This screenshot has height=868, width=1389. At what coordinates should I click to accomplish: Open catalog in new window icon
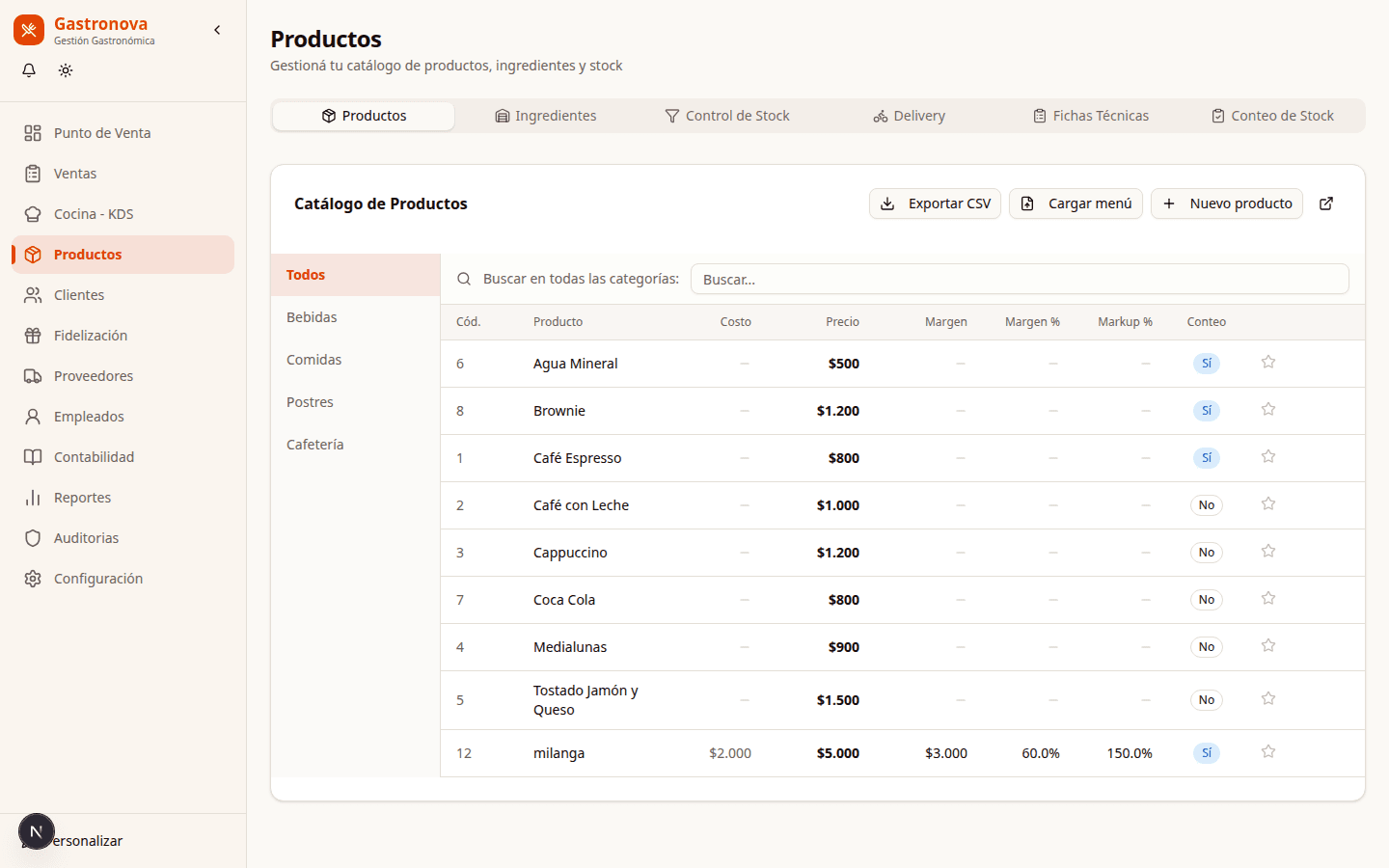[1326, 203]
